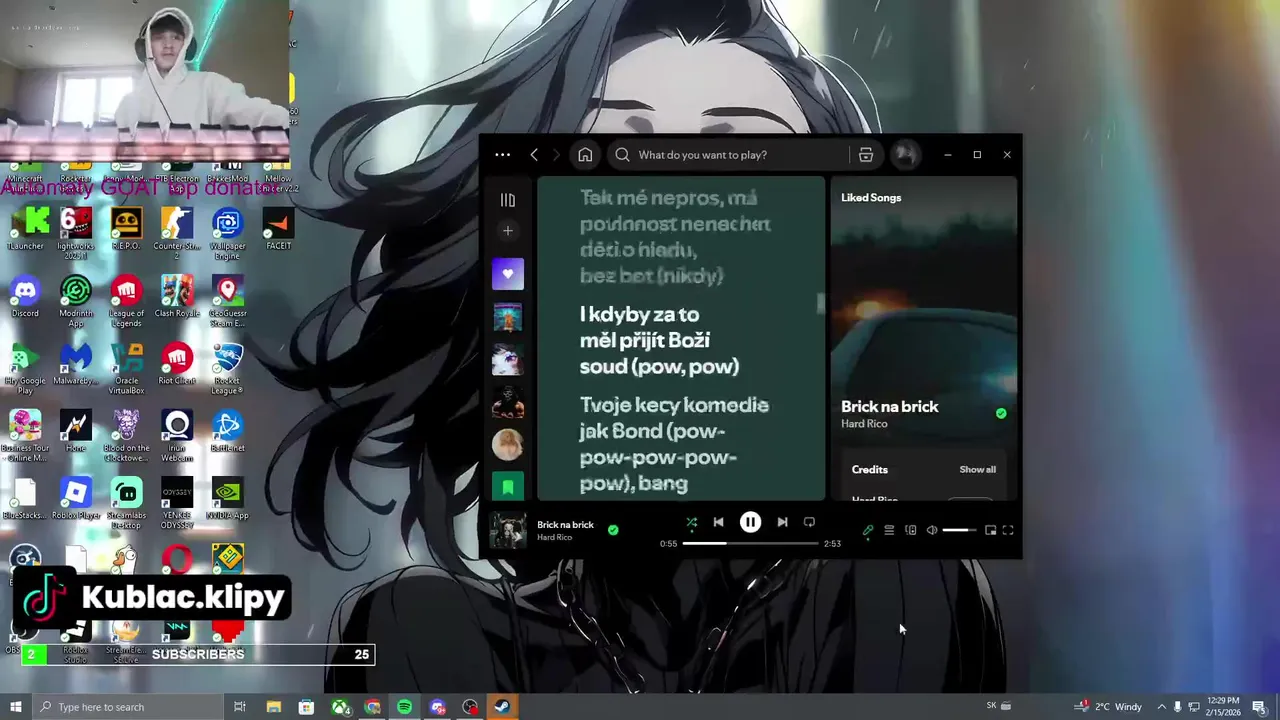Screen dimensions: 1280x720
Task: Open Liked Songs heart in sidebar
Action: point(508,274)
